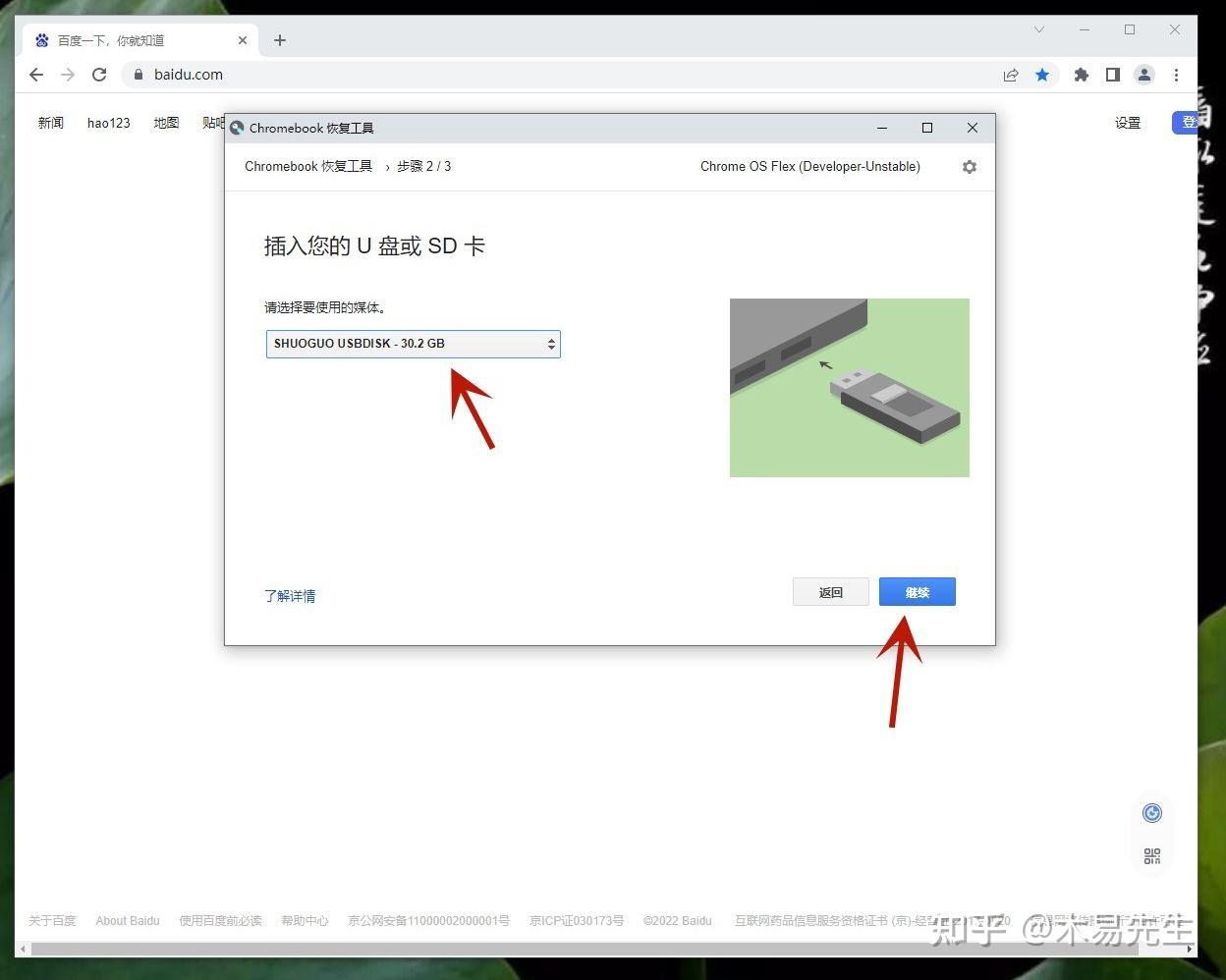Click the 插入您的 U 盘或 SD 卡 heading
Image resolution: width=1226 pixels, height=980 pixels.
coord(374,246)
